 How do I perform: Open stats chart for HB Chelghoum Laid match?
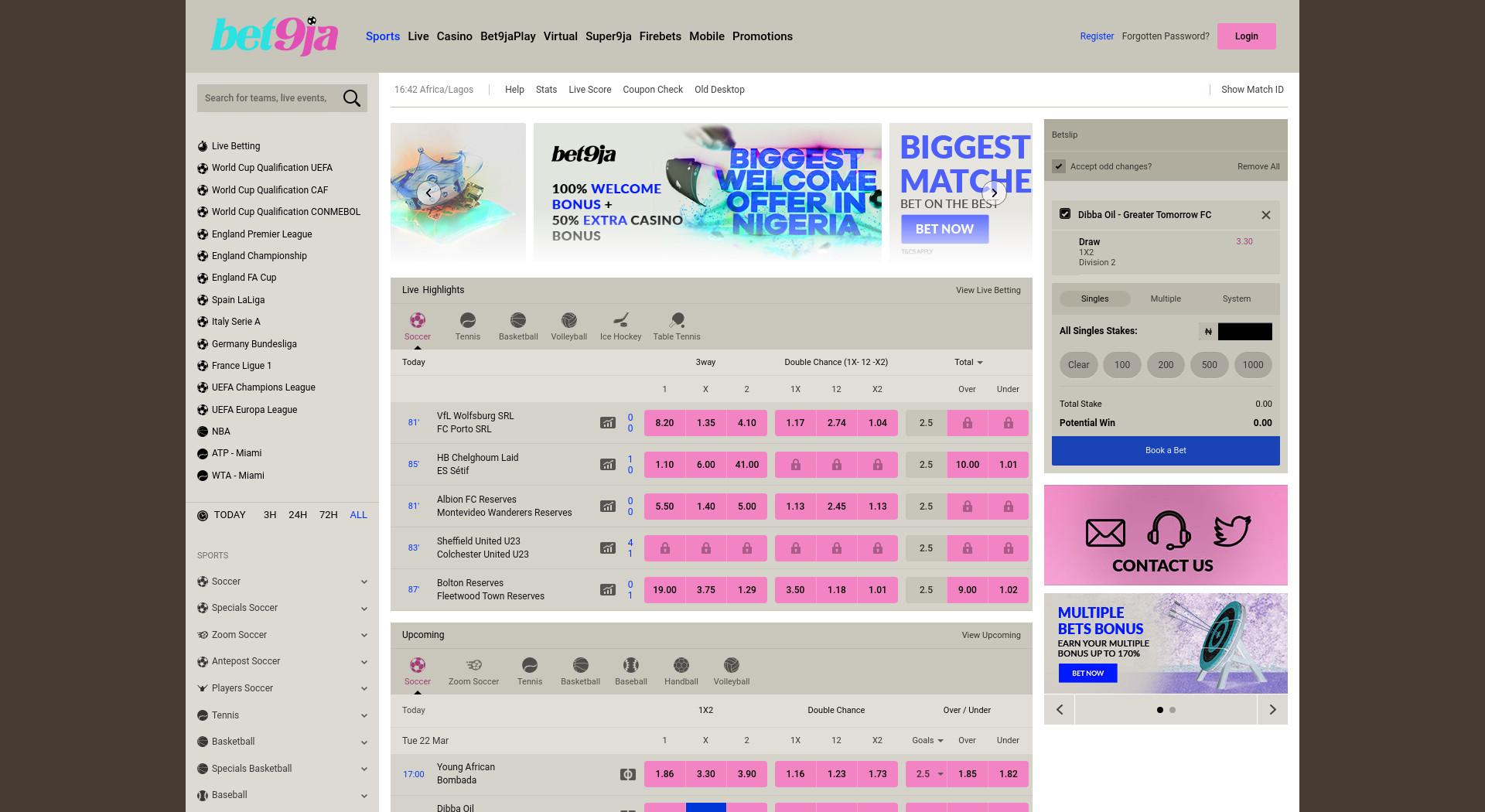click(x=608, y=465)
